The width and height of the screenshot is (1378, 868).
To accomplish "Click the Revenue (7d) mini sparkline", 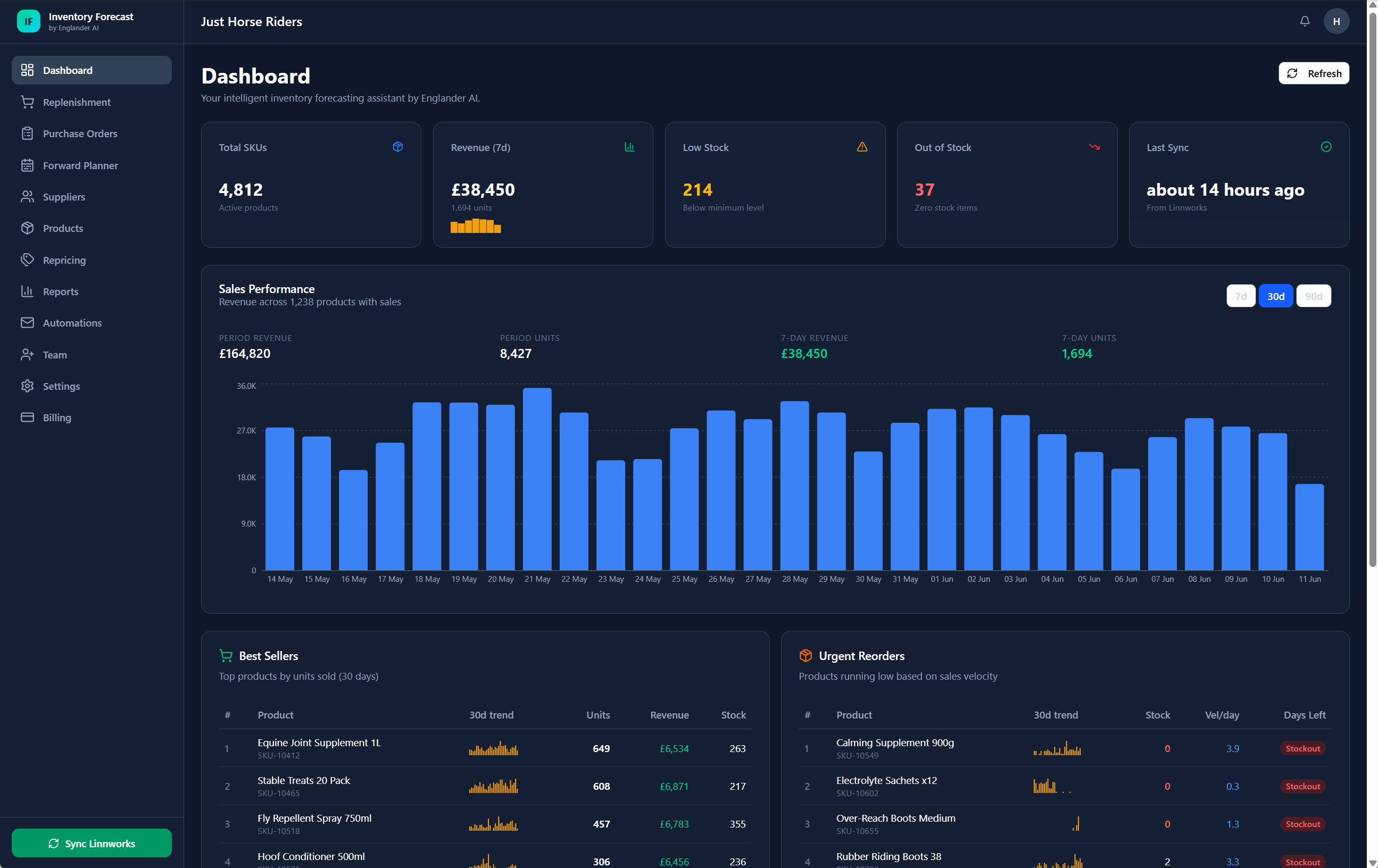I will 476,226.
